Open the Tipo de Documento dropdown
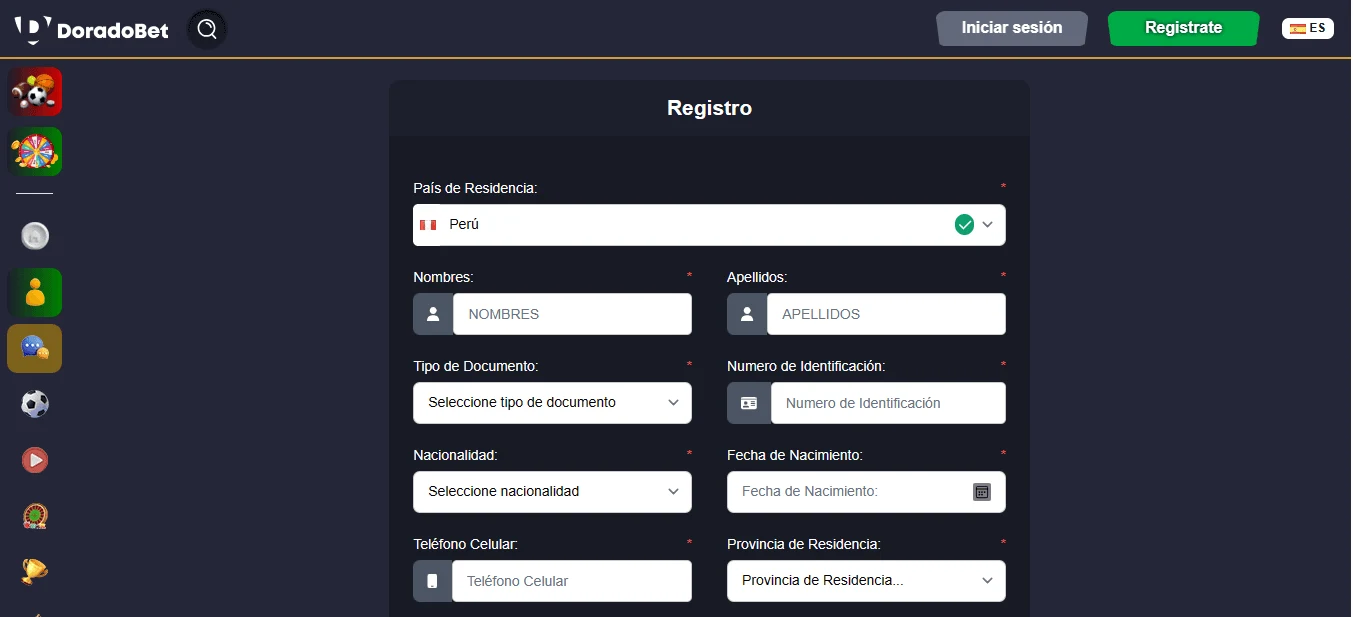 tap(552, 403)
